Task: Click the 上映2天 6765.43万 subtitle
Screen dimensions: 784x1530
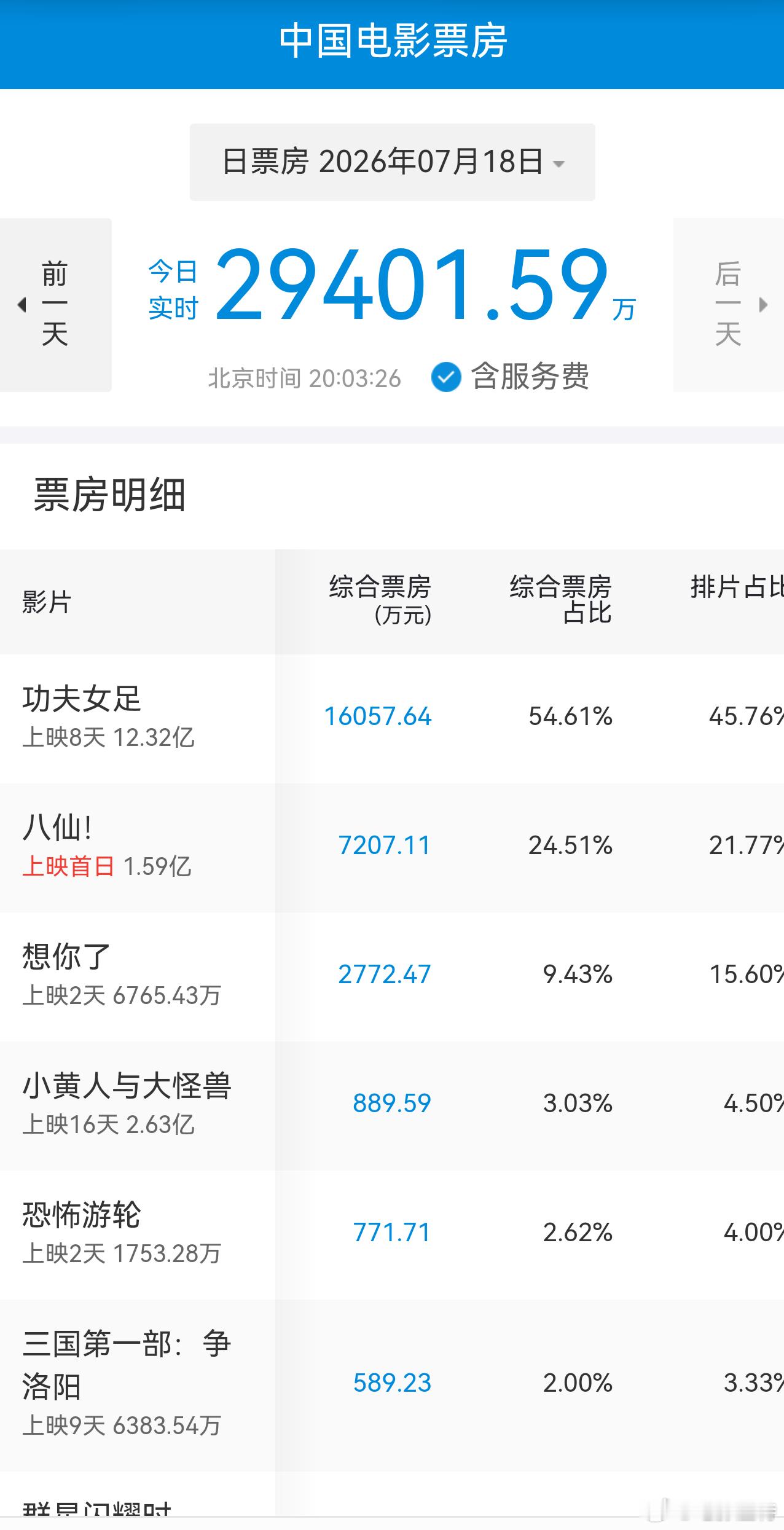Action: (x=122, y=995)
